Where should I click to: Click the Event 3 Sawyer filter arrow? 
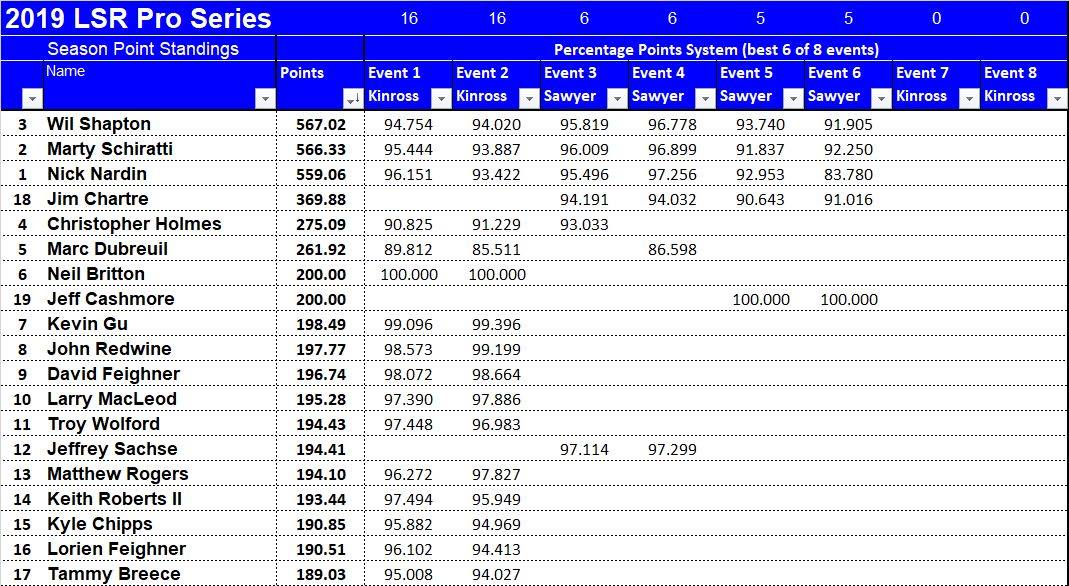point(616,98)
